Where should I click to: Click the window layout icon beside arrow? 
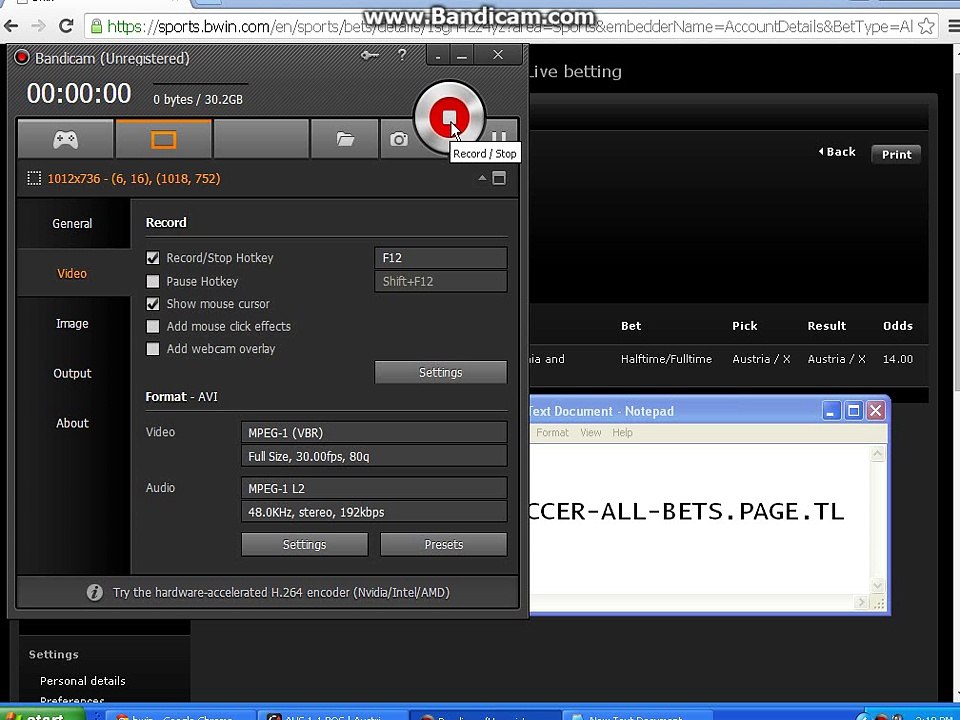coord(499,178)
